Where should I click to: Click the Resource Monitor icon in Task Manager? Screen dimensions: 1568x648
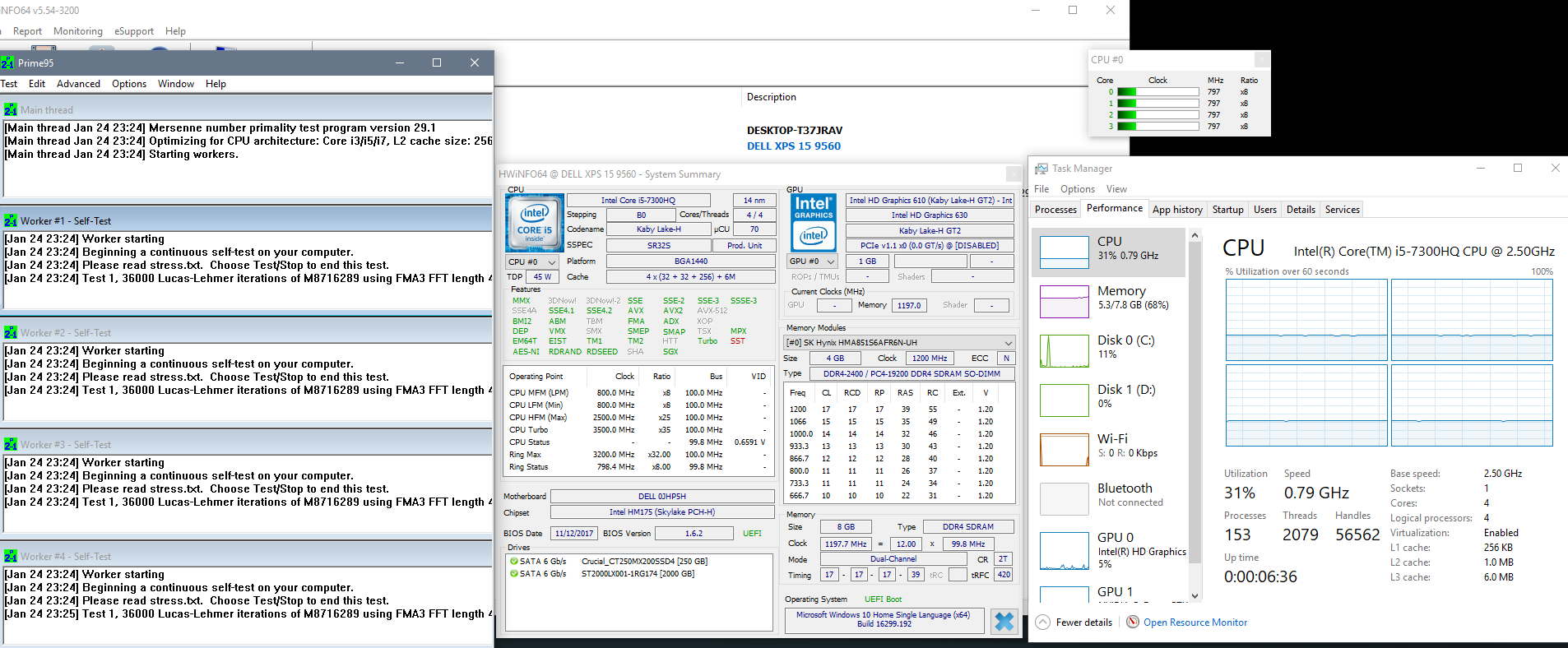pyautogui.click(x=1133, y=623)
